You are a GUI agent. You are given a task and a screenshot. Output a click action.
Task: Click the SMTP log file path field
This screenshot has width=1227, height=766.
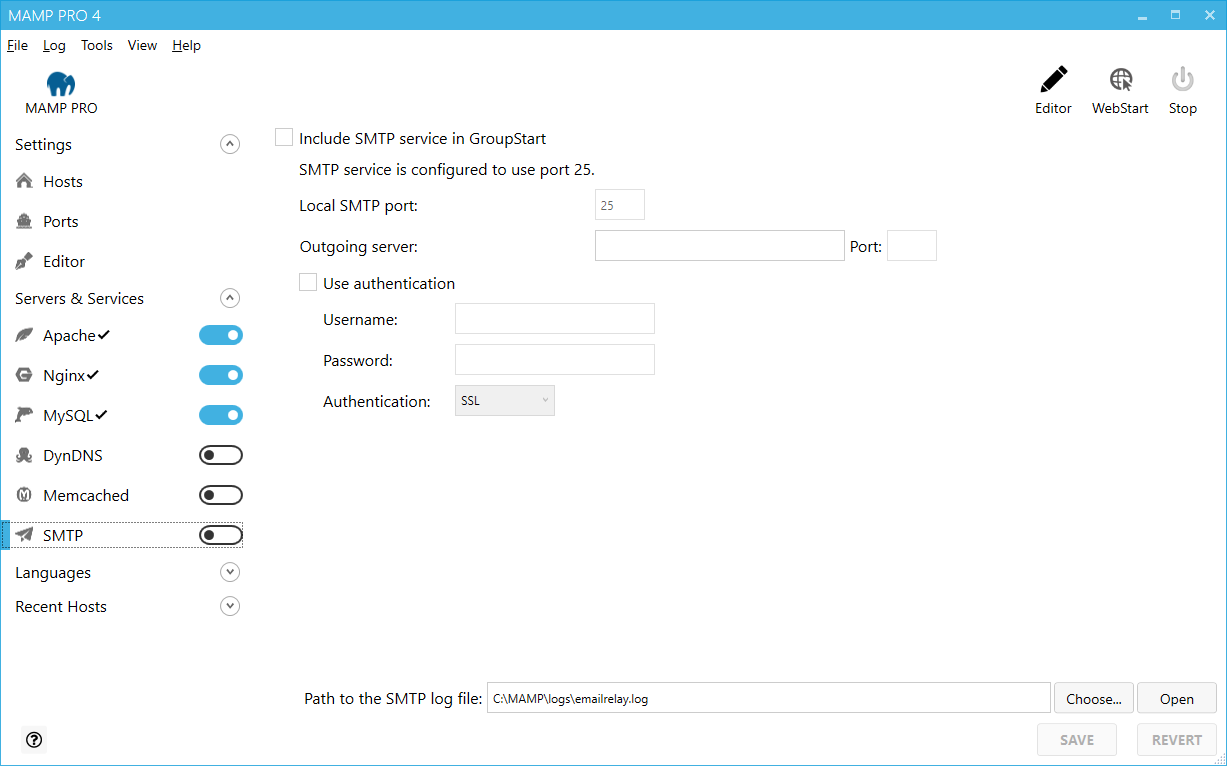click(769, 698)
